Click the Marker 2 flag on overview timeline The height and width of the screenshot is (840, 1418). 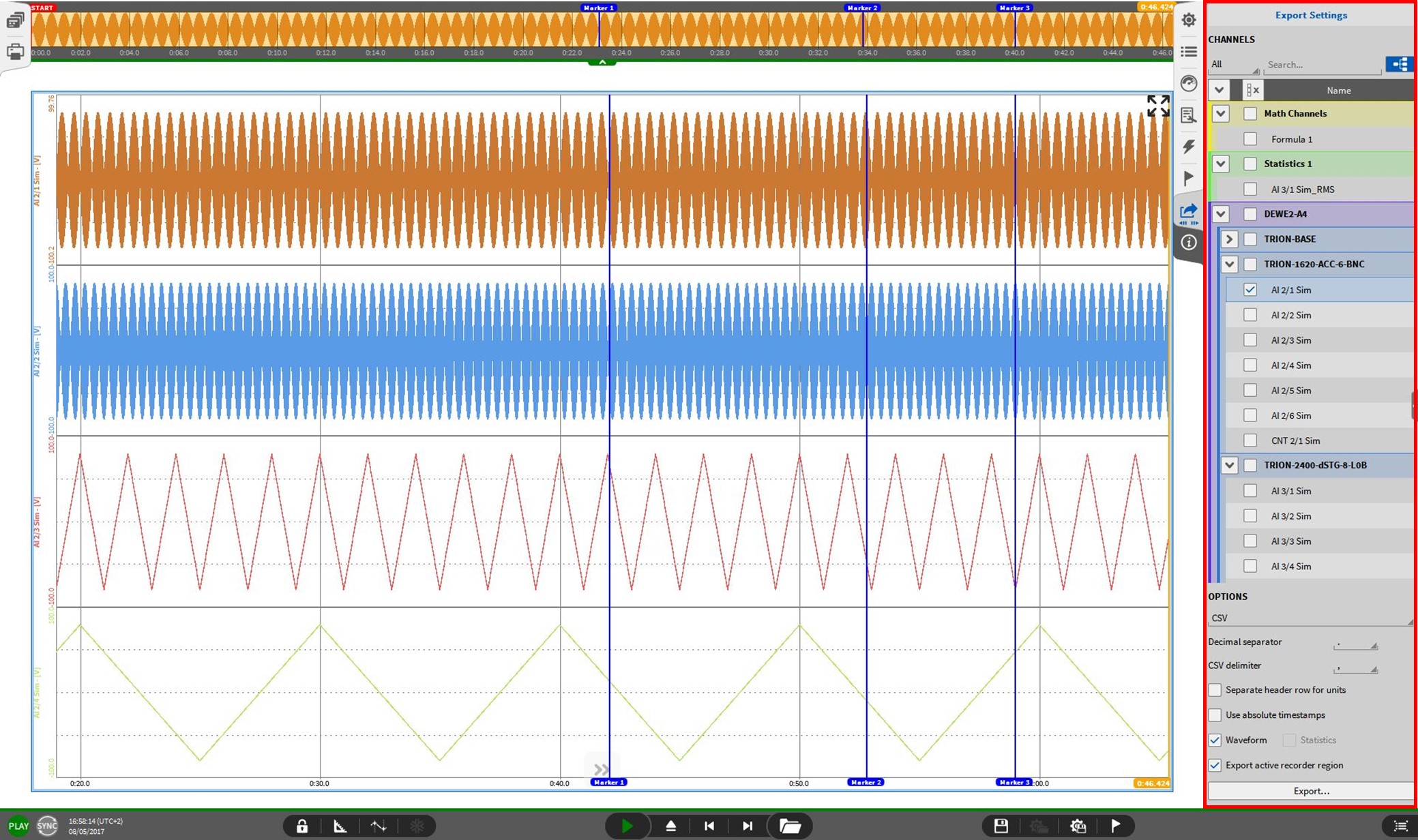862,7
